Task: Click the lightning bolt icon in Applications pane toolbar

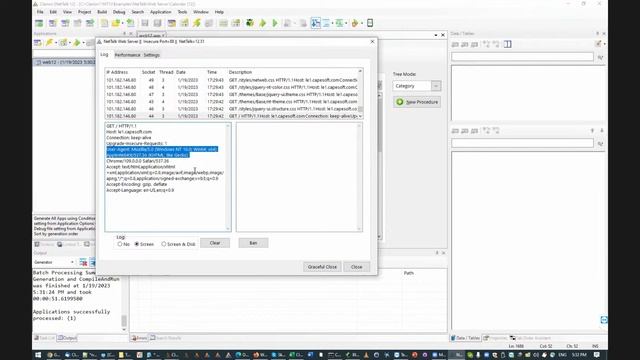Action: coord(50,42)
